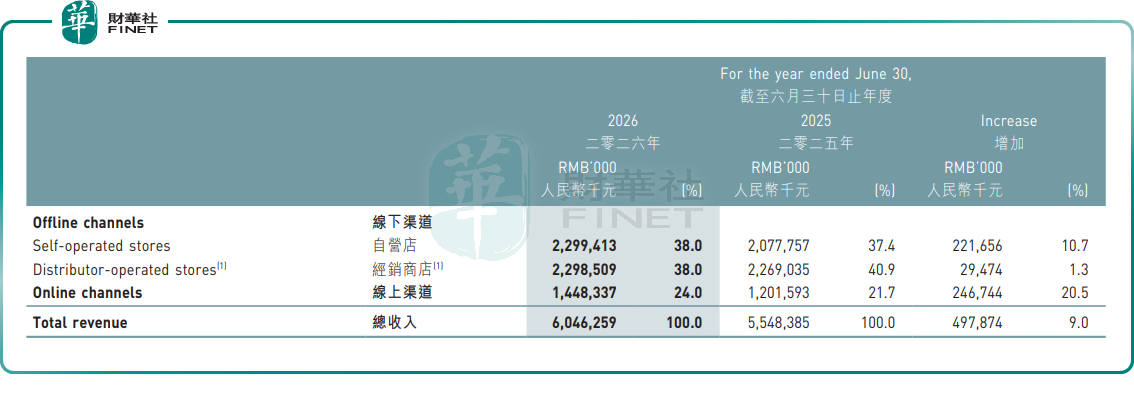
Task: Click the header 二零二六年
Action: point(623,144)
